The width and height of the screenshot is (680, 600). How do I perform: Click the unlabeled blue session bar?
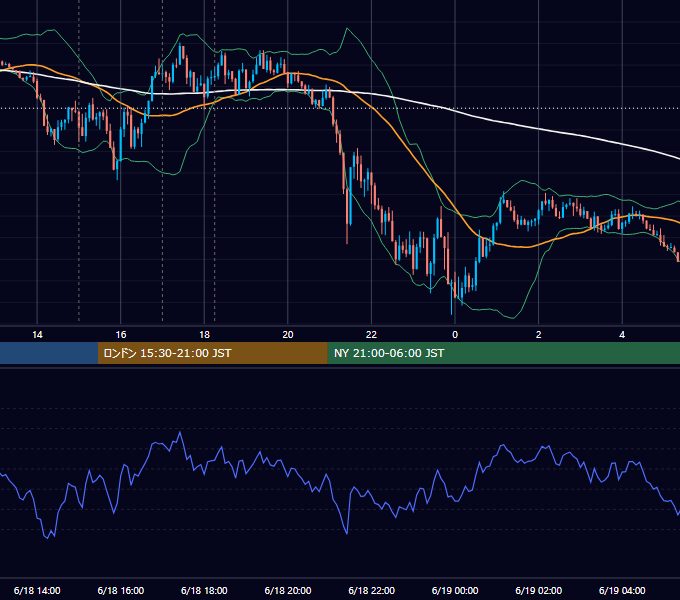coord(49,353)
